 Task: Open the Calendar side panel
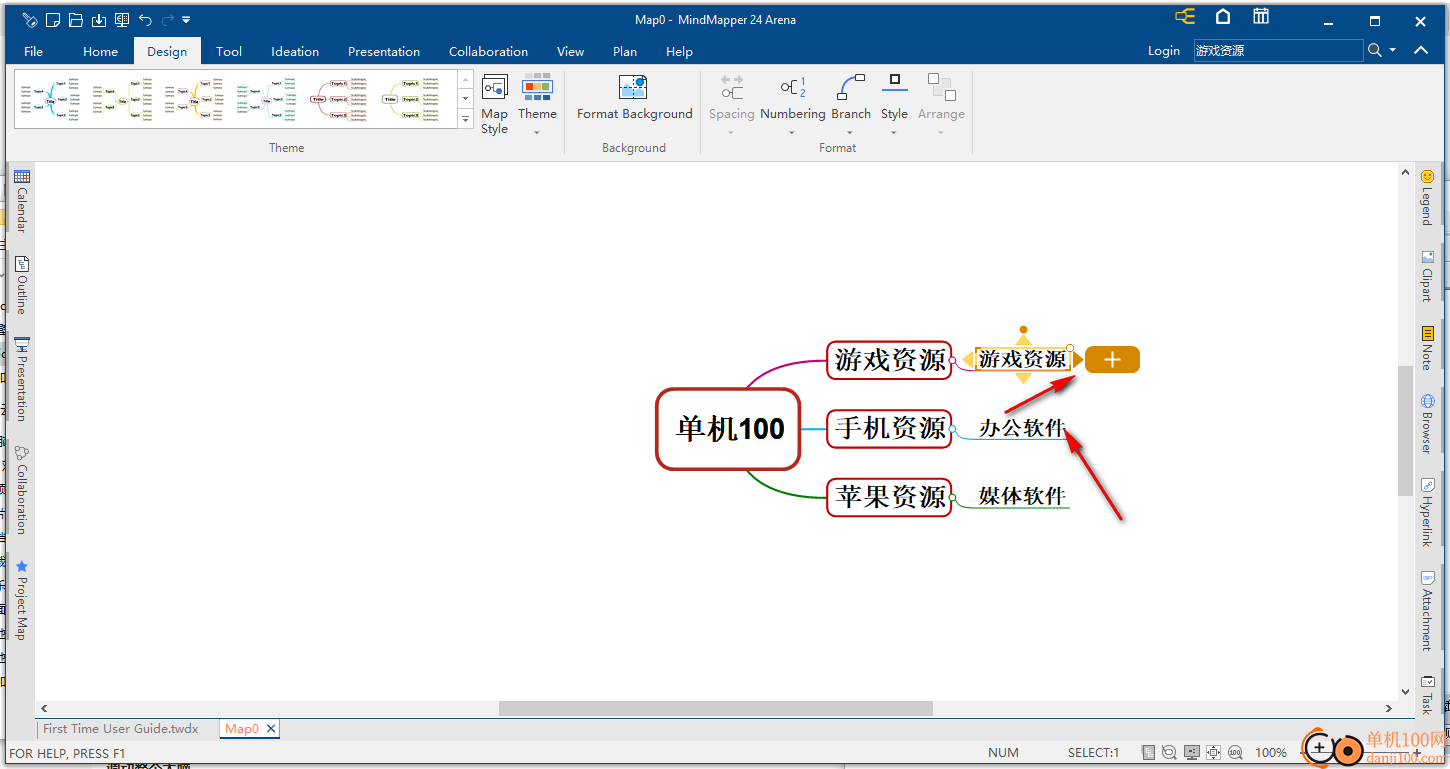(x=21, y=202)
